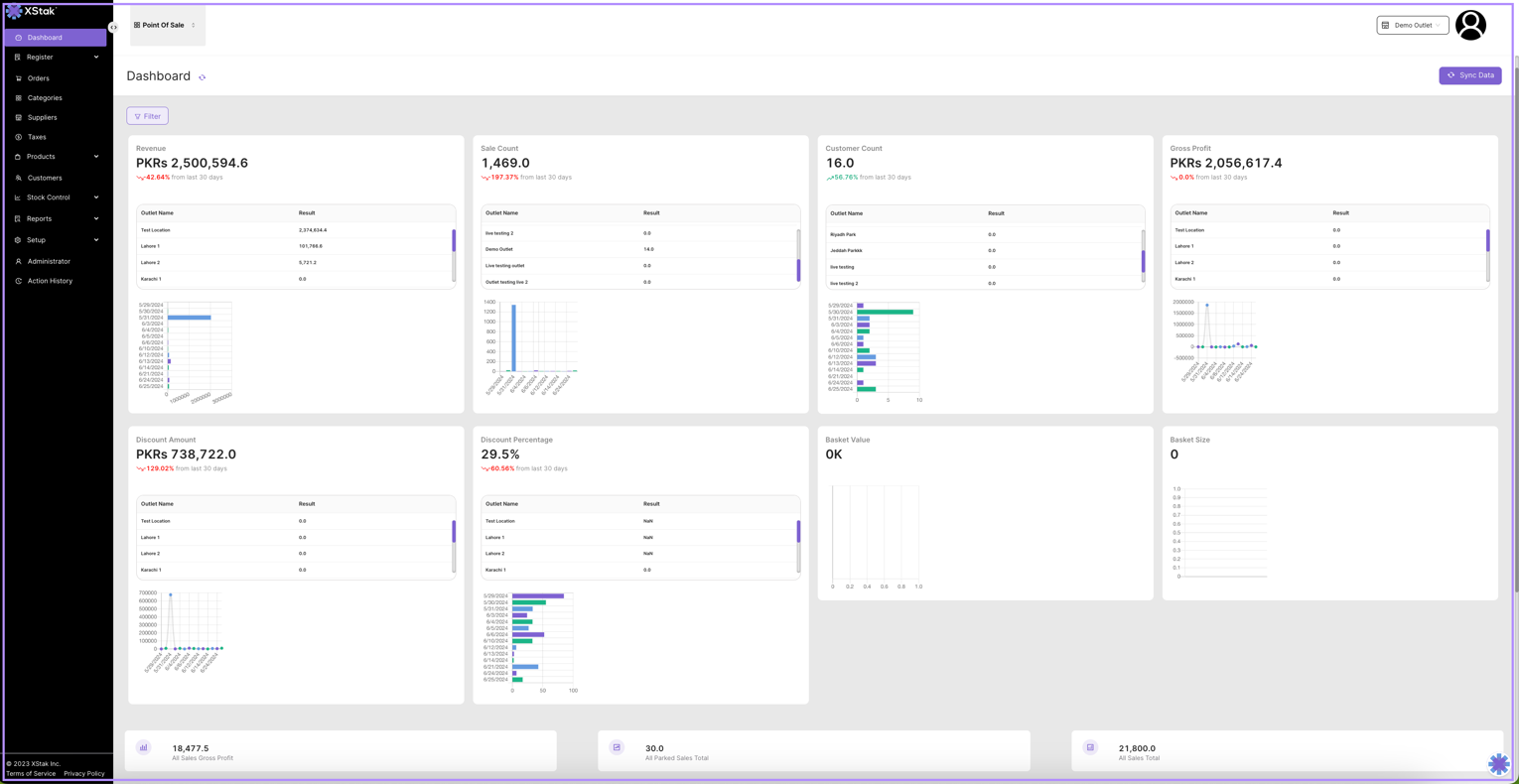
Task: Click the Revenue table scrollbar
Action: (454, 241)
